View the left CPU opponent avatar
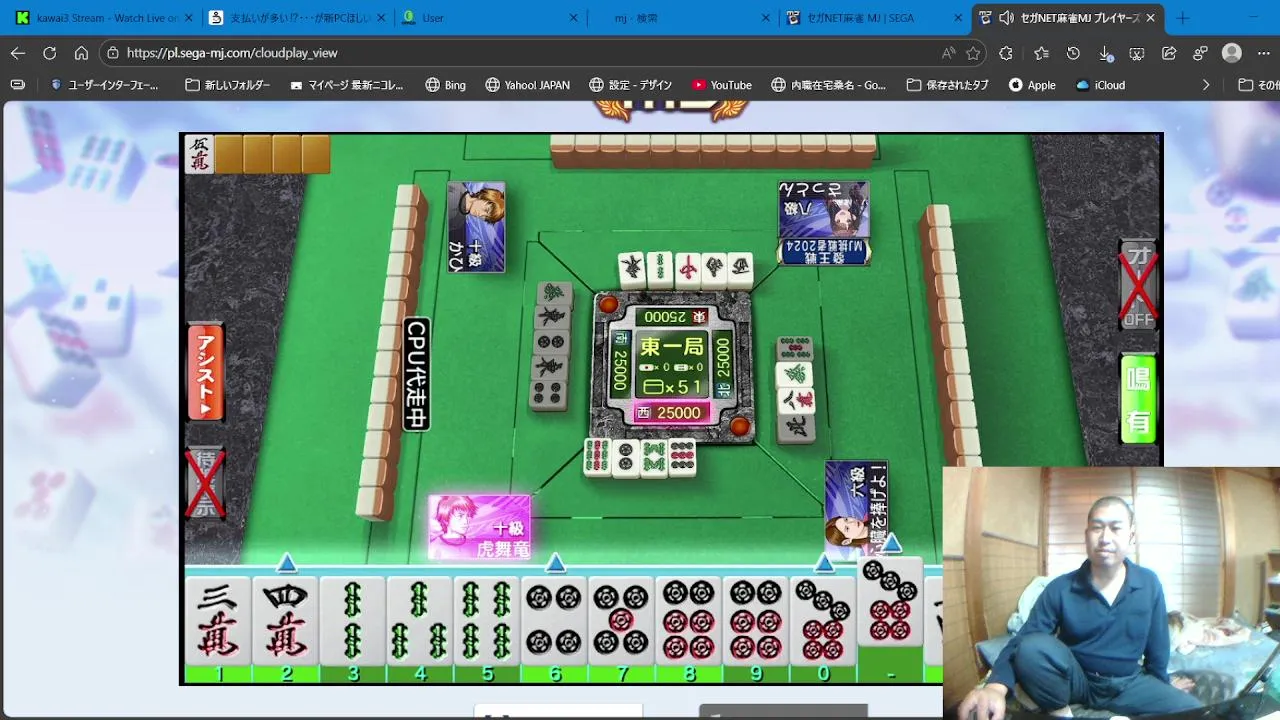This screenshot has width=1280, height=720. point(476,227)
